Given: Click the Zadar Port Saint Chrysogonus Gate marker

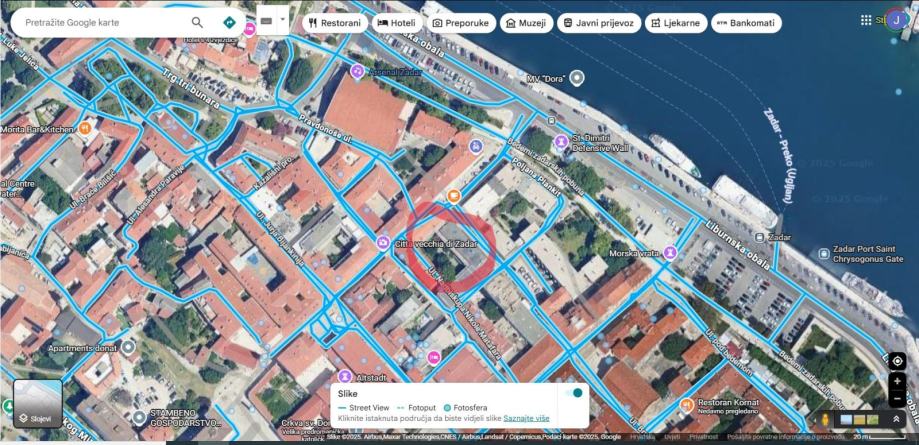Looking at the screenshot, I should (823, 254).
